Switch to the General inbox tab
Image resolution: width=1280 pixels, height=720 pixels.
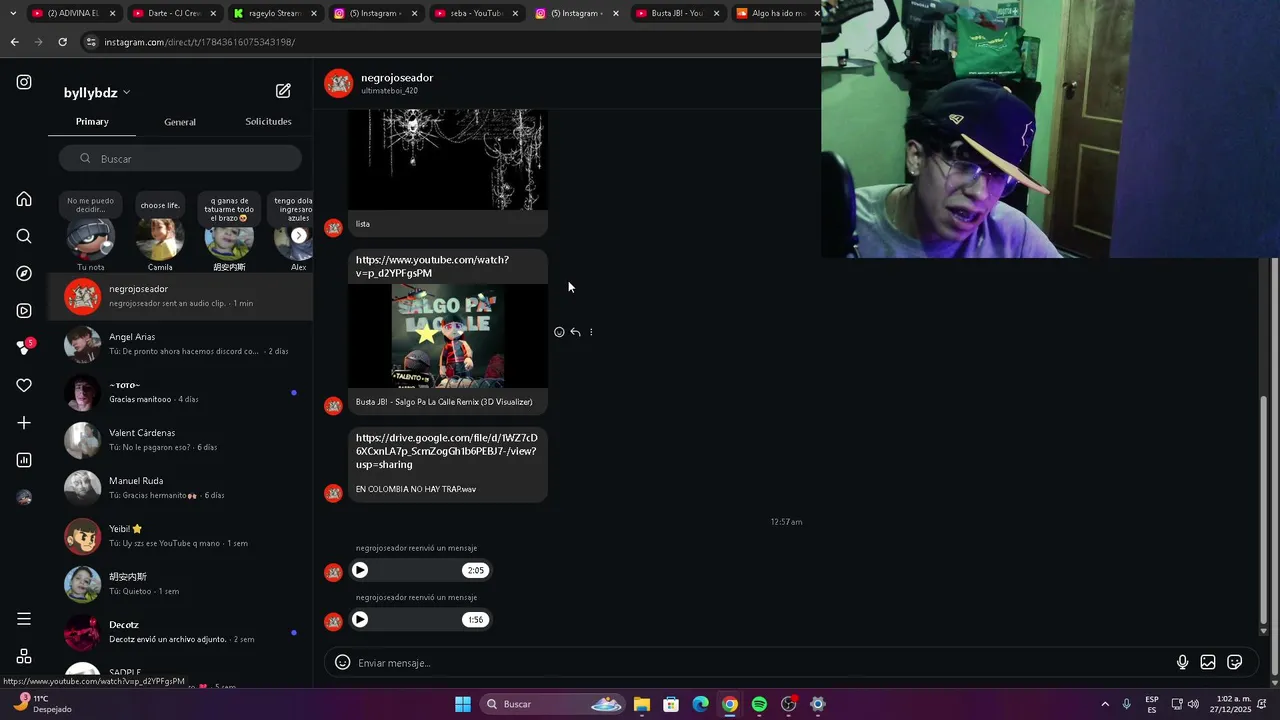[x=180, y=122]
